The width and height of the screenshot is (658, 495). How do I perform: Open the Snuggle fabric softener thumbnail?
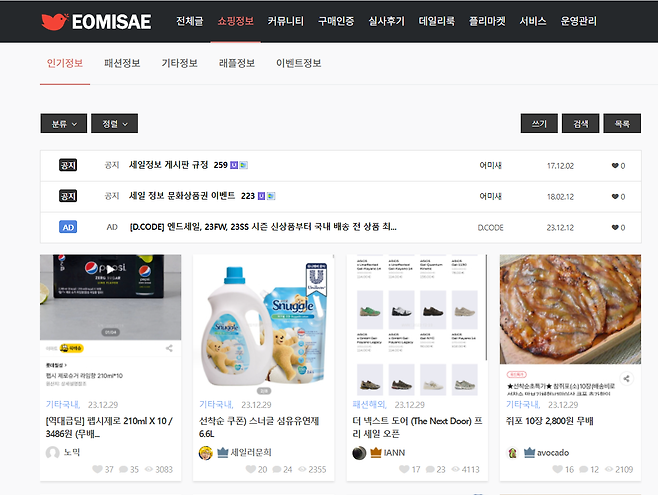coord(264,325)
